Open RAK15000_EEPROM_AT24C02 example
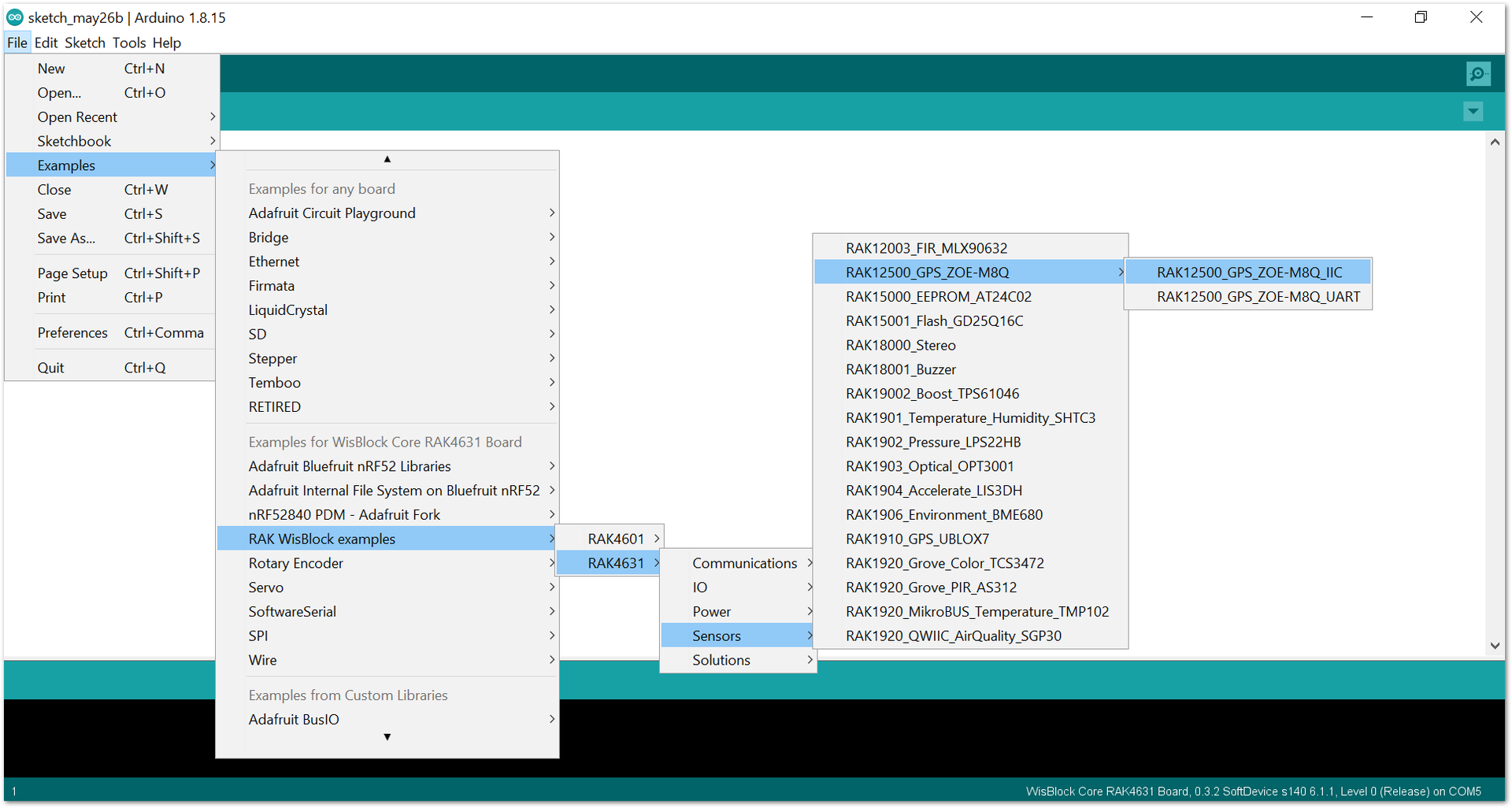 pyautogui.click(x=970, y=297)
